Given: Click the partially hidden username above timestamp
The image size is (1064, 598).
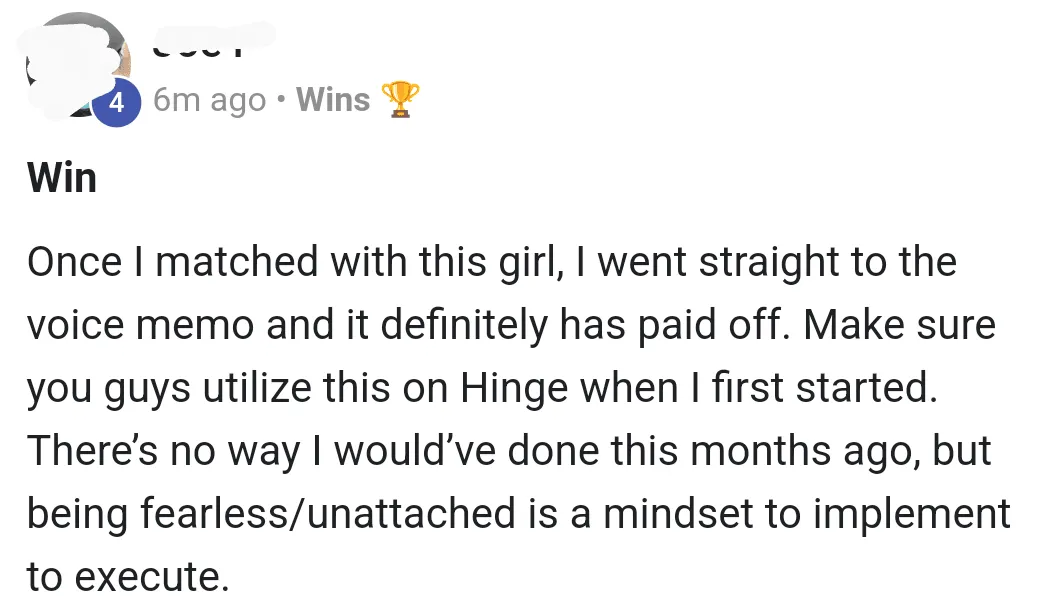Looking at the screenshot, I should coord(212,41).
